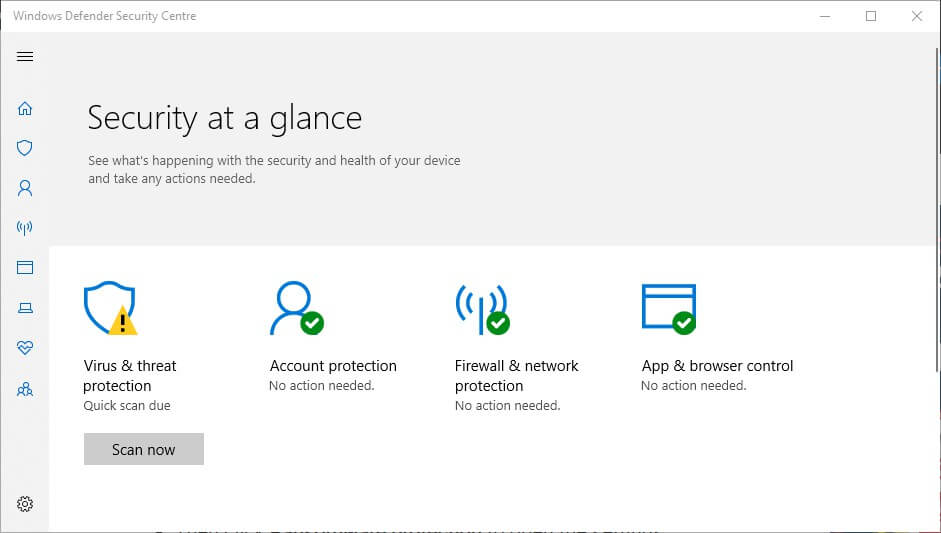Click 'No action needed.' under App & browser control
The width and height of the screenshot is (941, 533).
point(694,386)
